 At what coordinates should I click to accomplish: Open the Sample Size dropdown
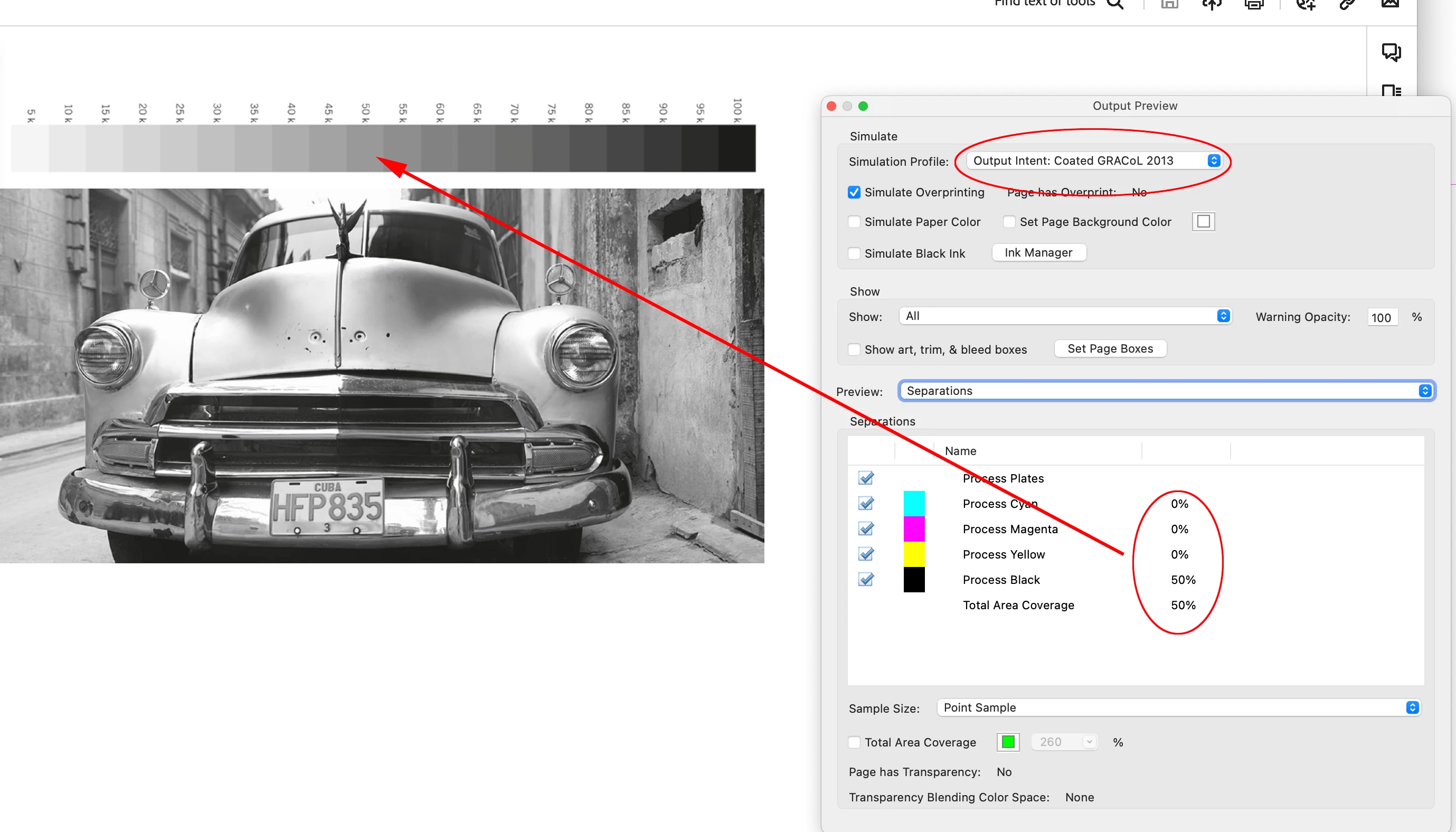click(x=1179, y=707)
